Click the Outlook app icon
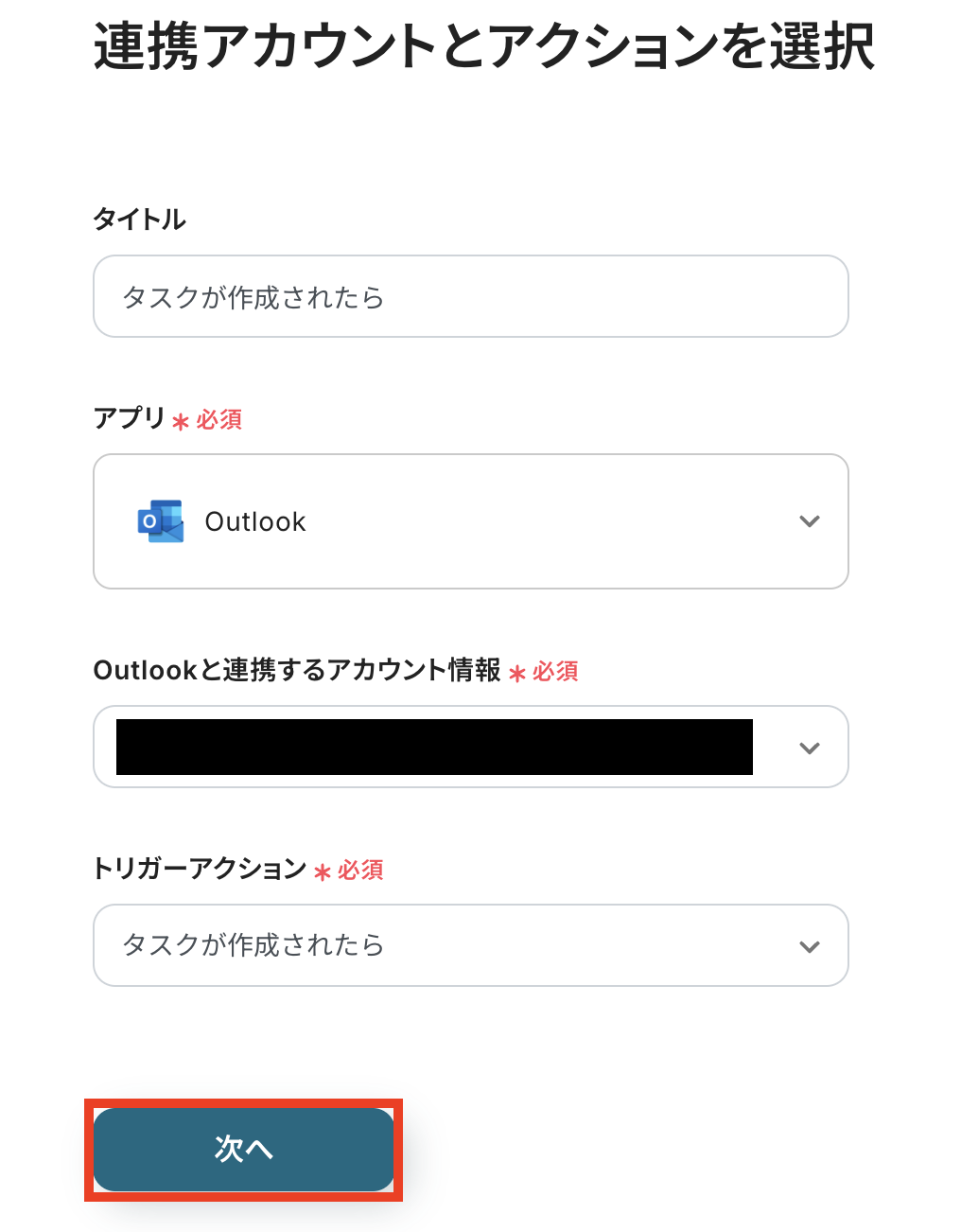Viewport: 961px width, 1232px height. 161,521
